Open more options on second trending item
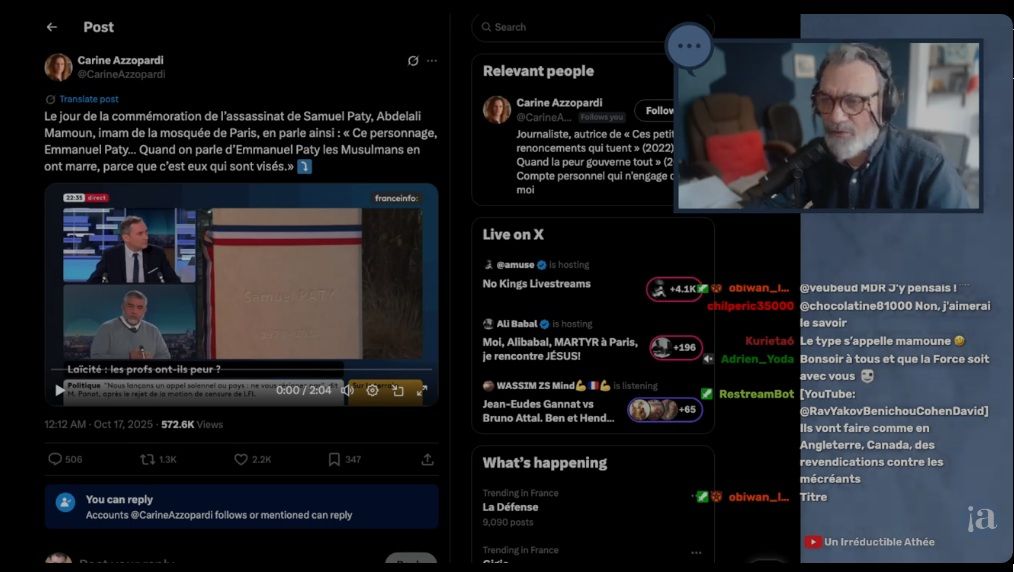 pos(696,553)
